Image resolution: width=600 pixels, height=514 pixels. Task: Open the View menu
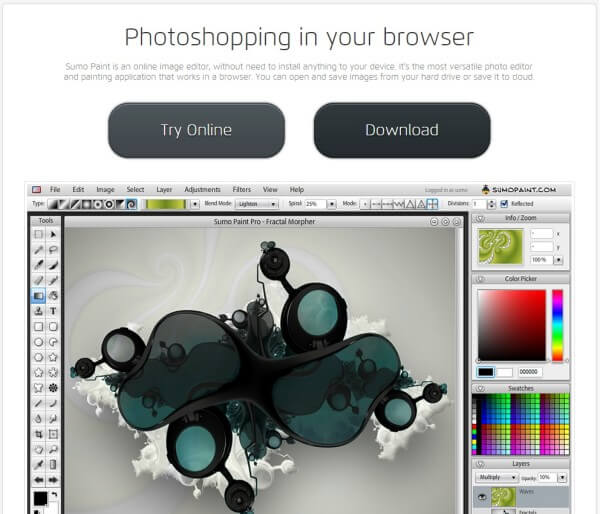pyautogui.click(x=270, y=189)
